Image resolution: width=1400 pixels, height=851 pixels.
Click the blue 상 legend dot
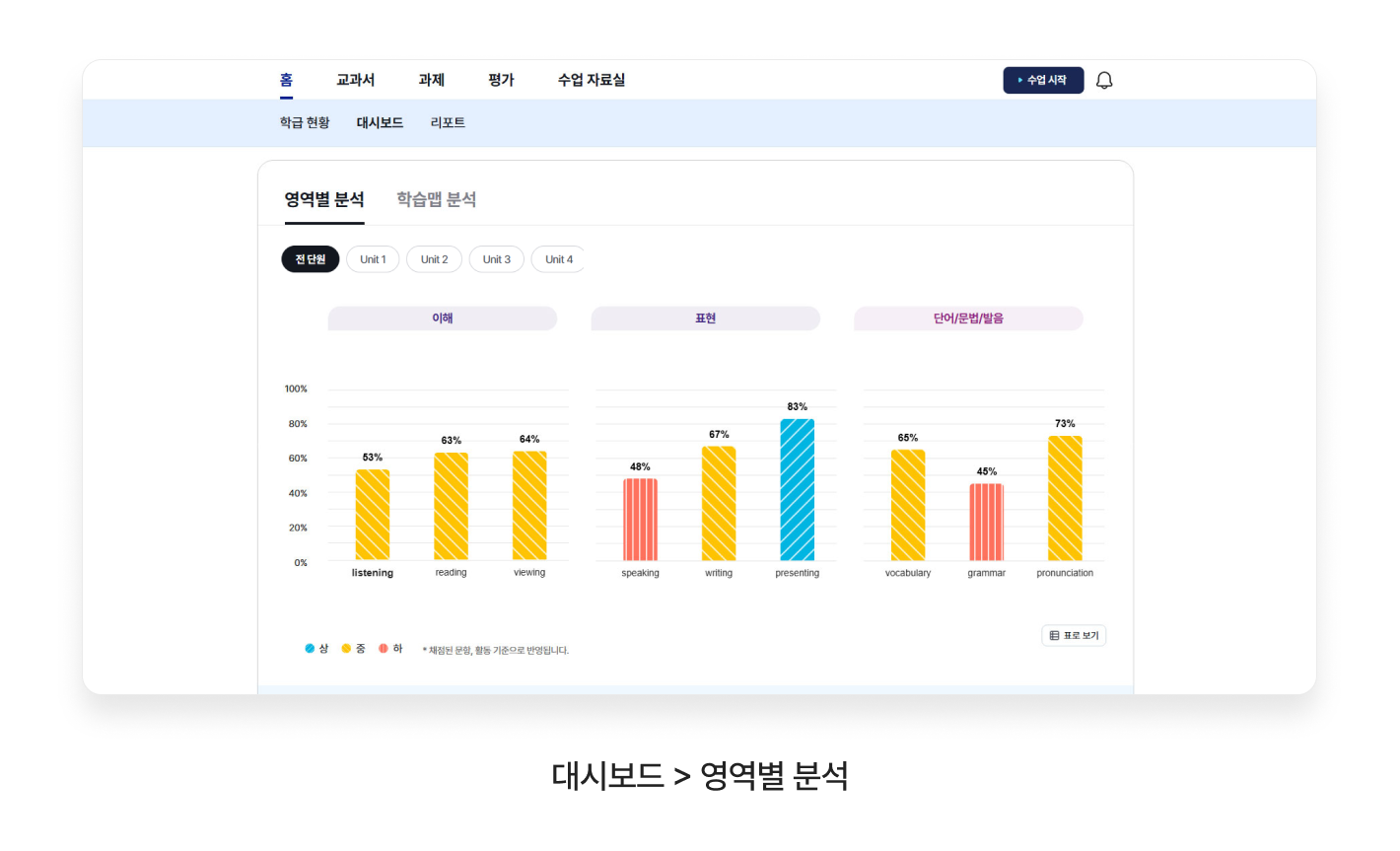pyautogui.click(x=310, y=649)
